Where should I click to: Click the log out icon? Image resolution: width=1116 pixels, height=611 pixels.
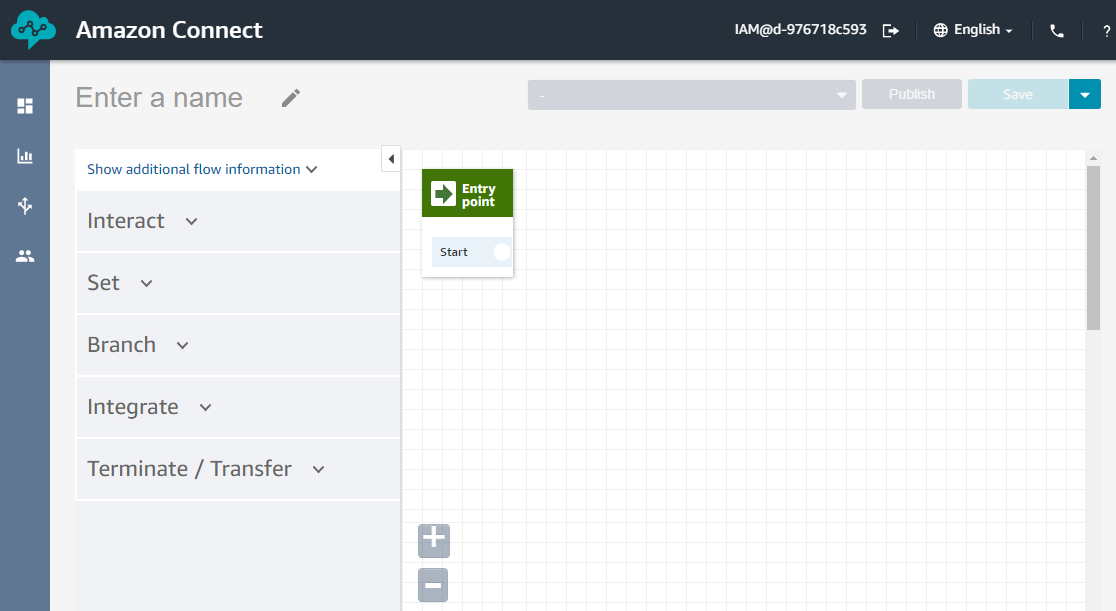pyautogui.click(x=890, y=31)
